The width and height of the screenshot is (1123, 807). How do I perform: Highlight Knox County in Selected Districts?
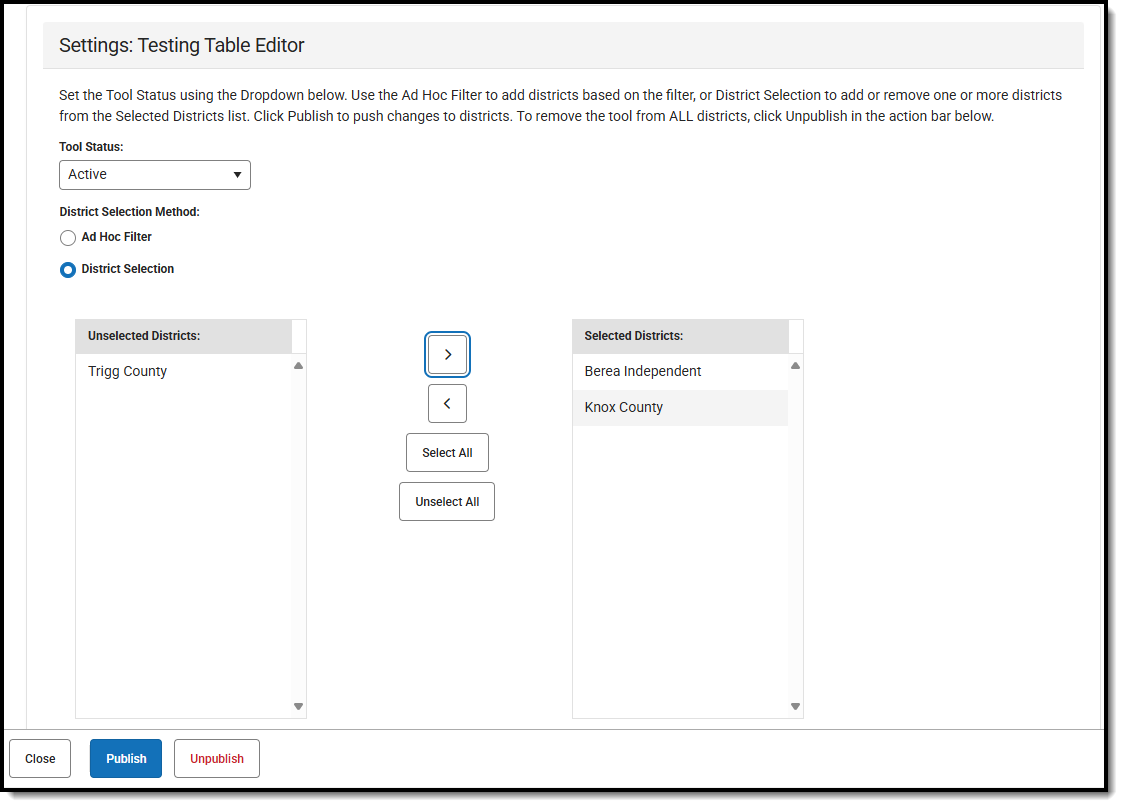click(624, 408)
